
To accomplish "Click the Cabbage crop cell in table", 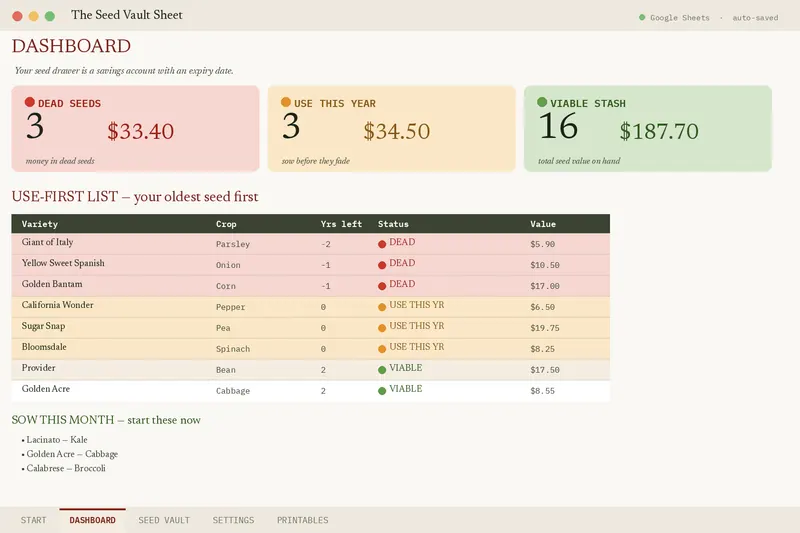I will pos(233,391).
